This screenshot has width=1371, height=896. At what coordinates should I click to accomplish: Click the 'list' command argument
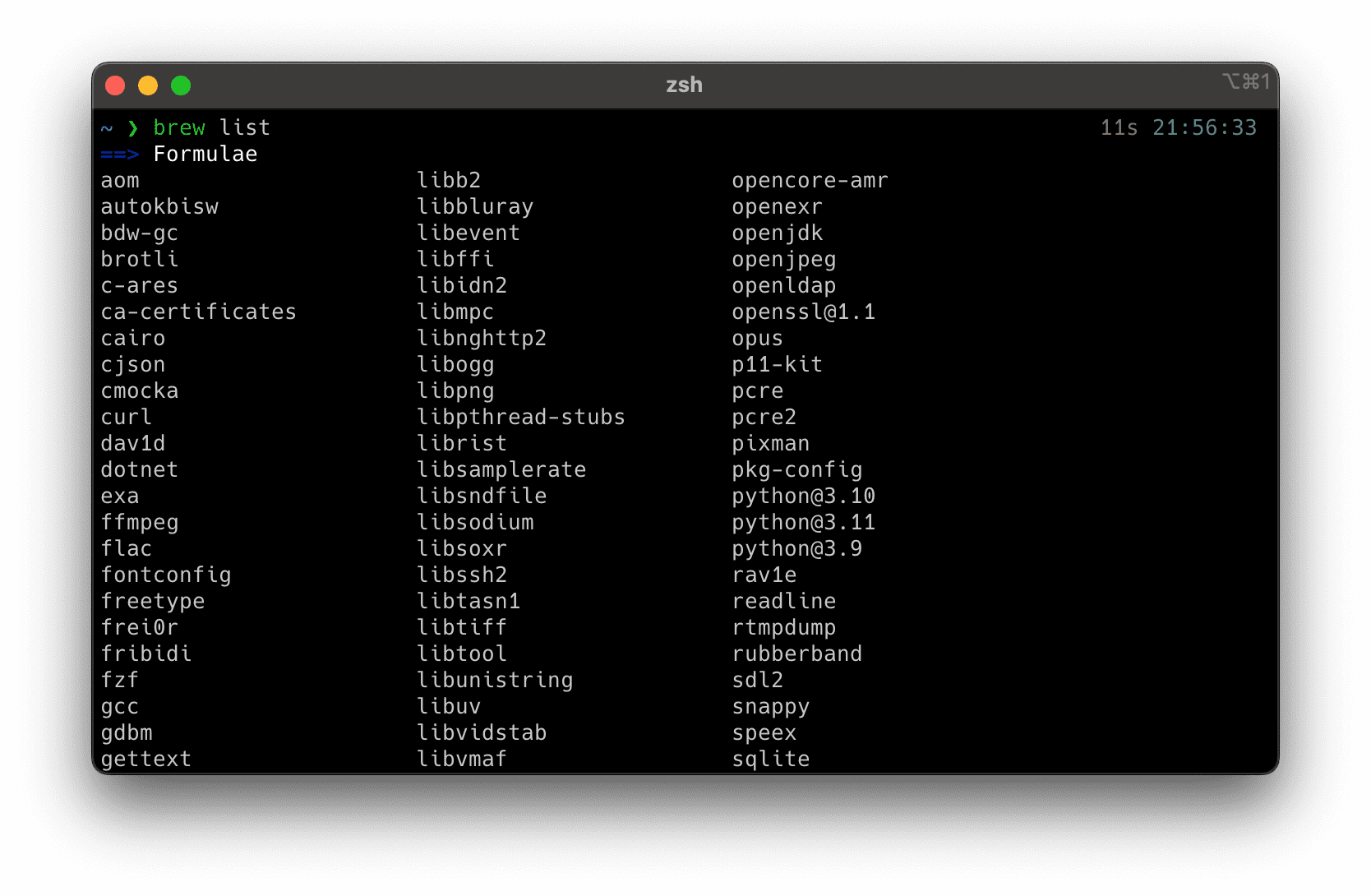coord(245,128)
